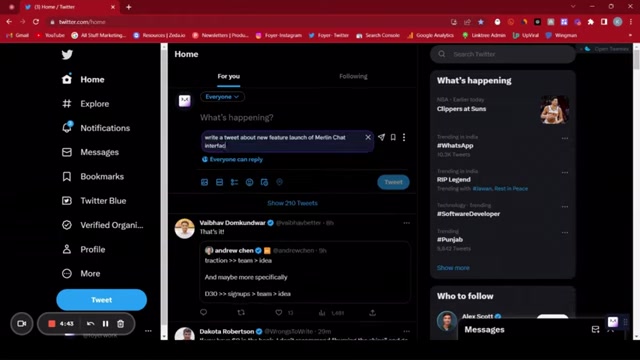This screenshot has height=360, width=640.
Task: Switch to the Following tab
Action: coord(353,76)
